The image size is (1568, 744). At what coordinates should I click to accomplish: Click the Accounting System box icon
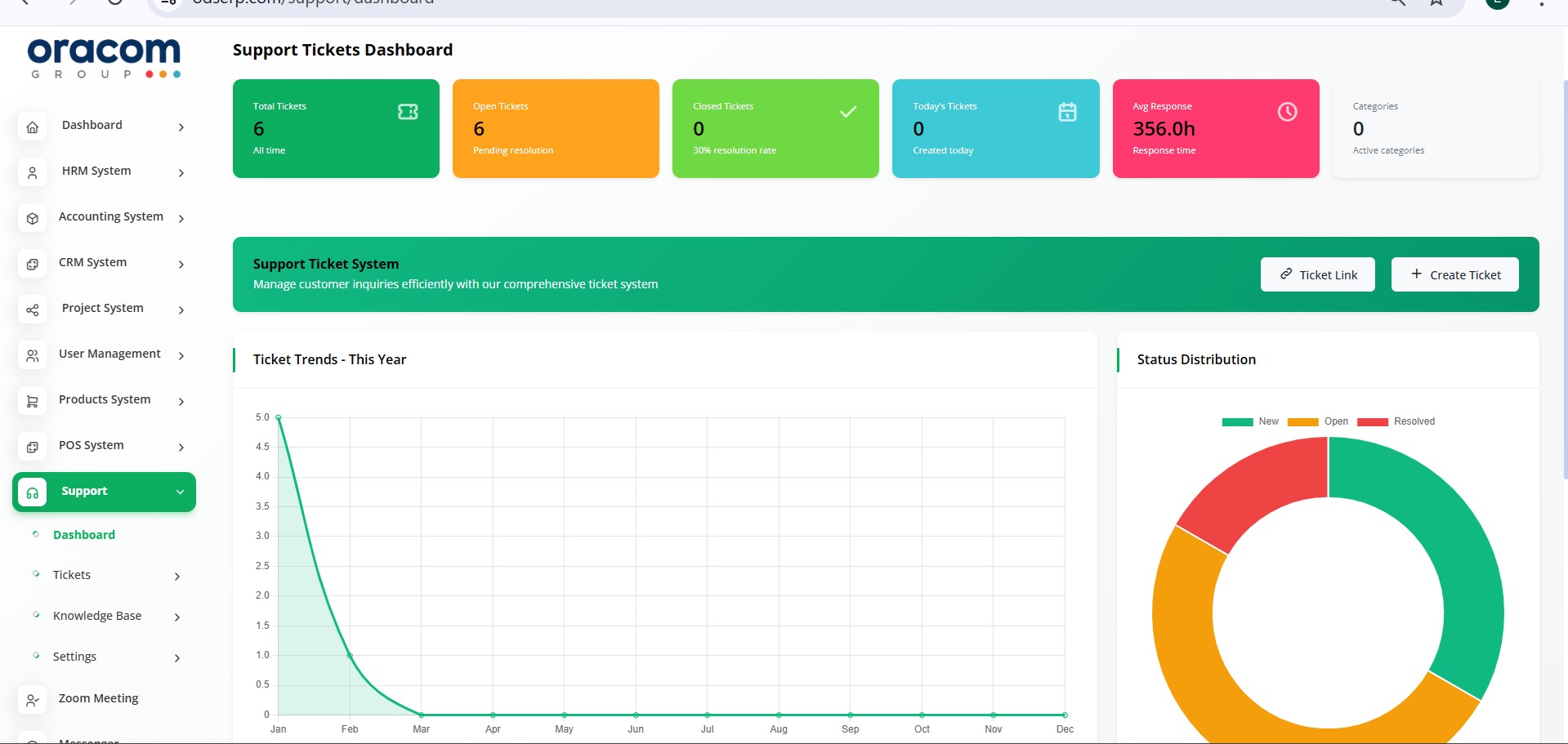(x=33, y=219)
